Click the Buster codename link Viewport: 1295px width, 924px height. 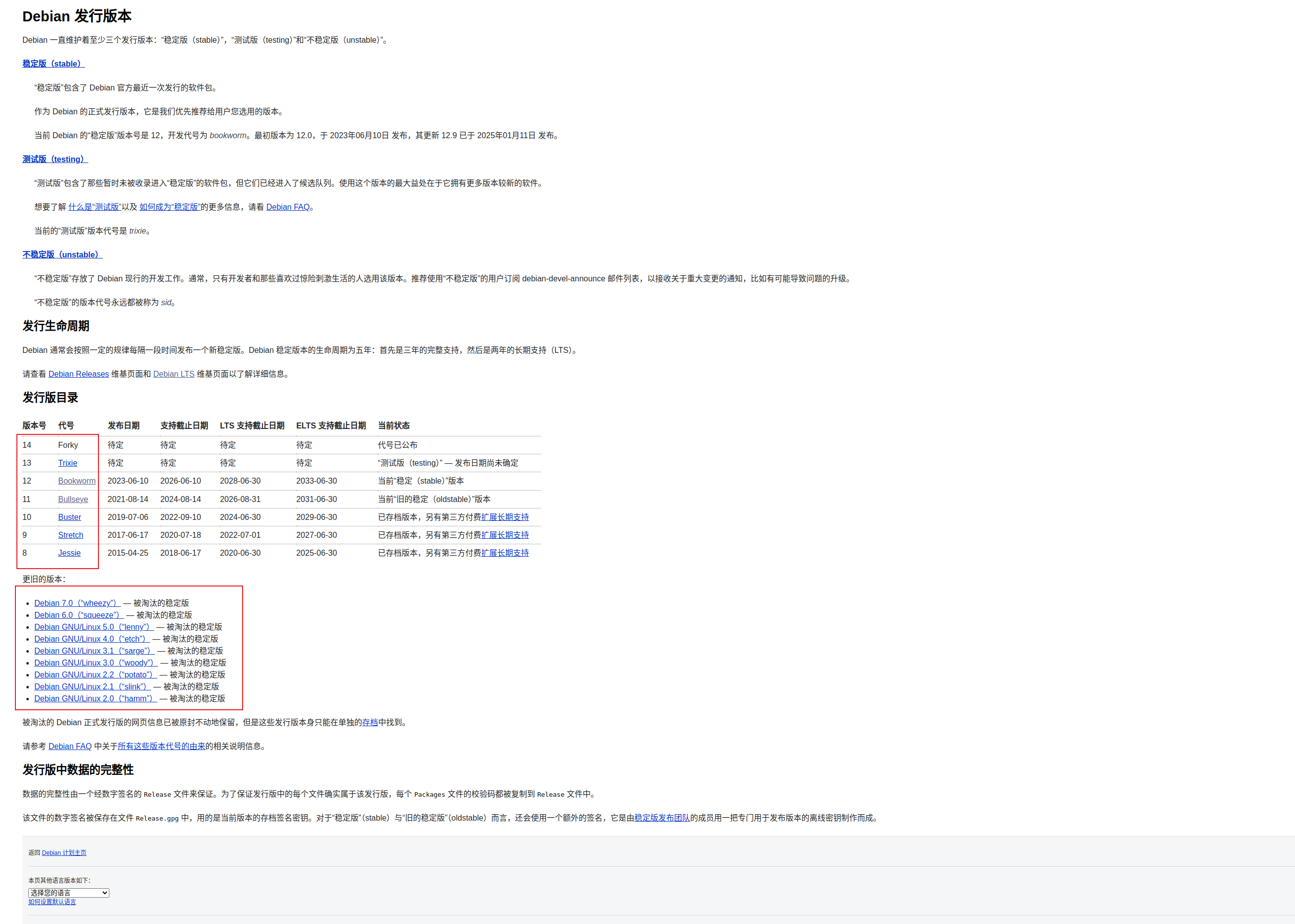70,517
